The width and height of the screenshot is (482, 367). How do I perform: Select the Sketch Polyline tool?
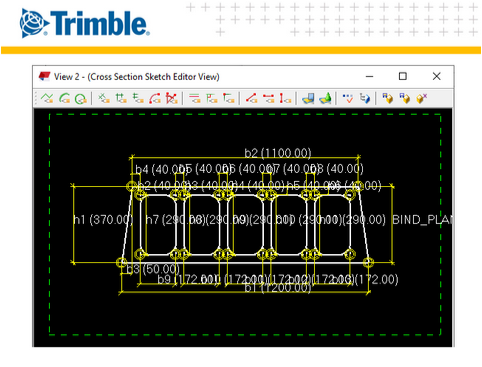pos(47,98)
